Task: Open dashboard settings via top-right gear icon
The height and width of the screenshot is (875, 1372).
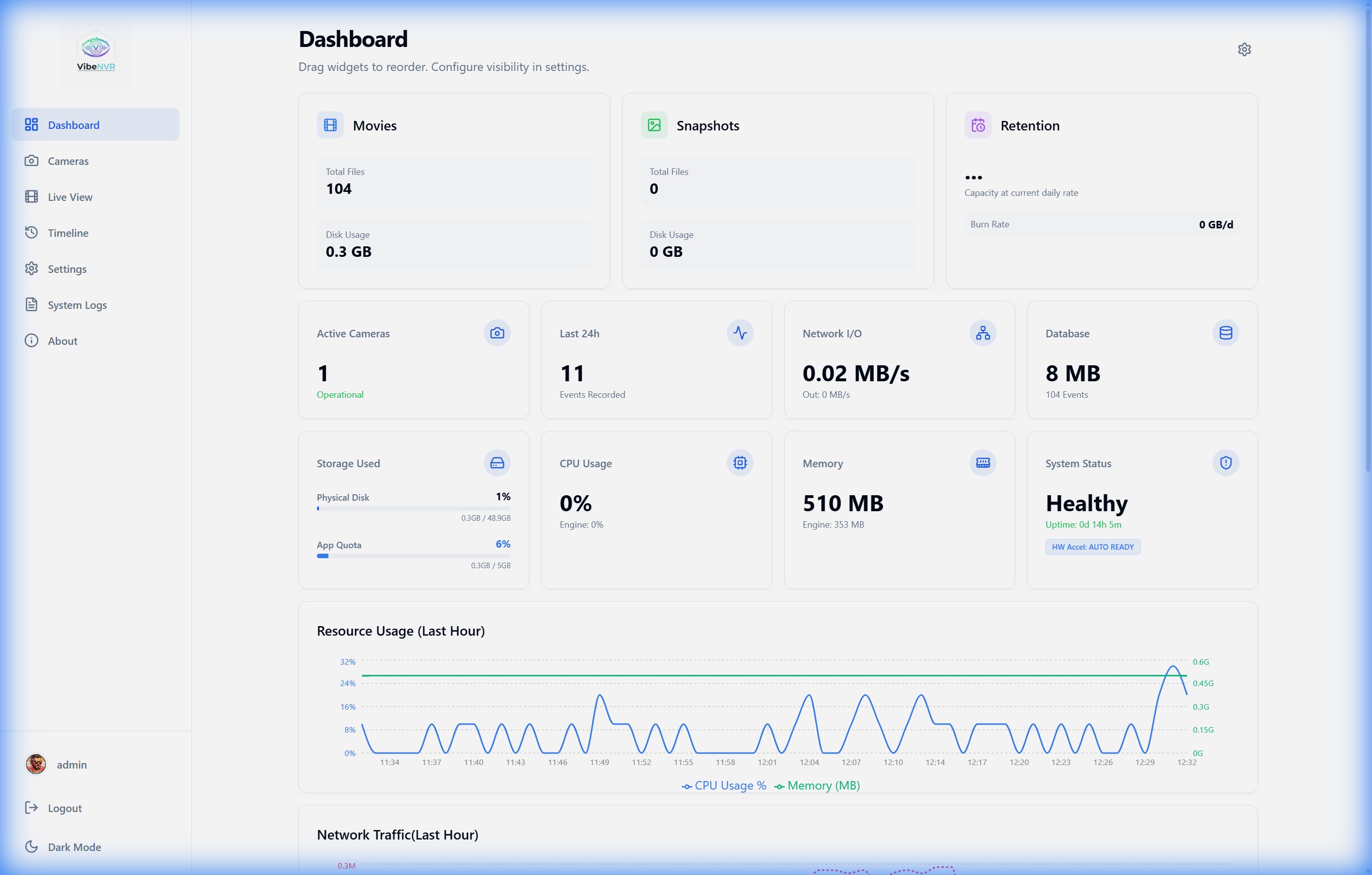Action: tap(1245, 49)
